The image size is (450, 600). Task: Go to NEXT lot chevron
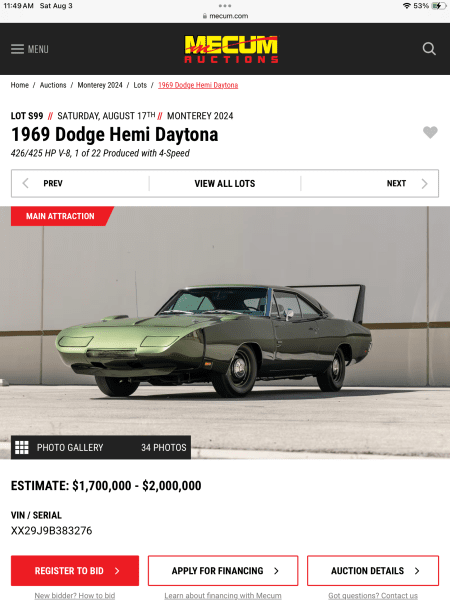[424, 184]
